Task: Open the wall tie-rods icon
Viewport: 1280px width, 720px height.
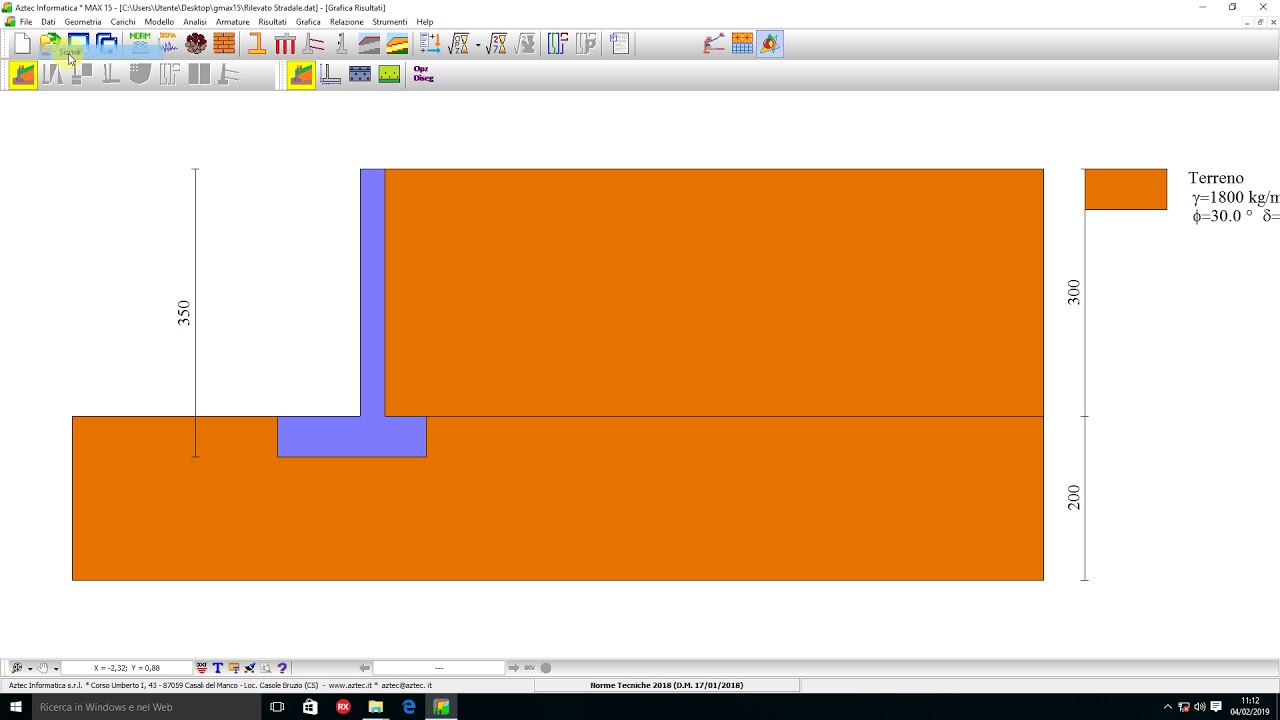Action: [x=314, y=44]
